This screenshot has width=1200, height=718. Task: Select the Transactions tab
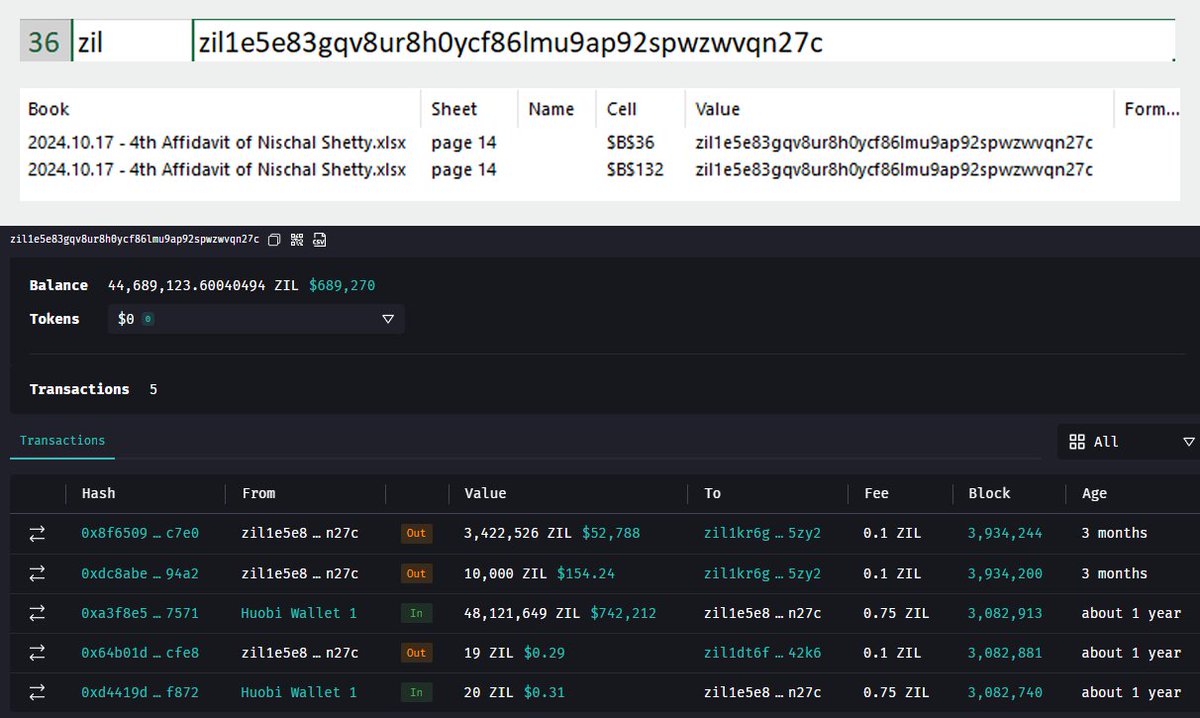[x=62, y=440]
